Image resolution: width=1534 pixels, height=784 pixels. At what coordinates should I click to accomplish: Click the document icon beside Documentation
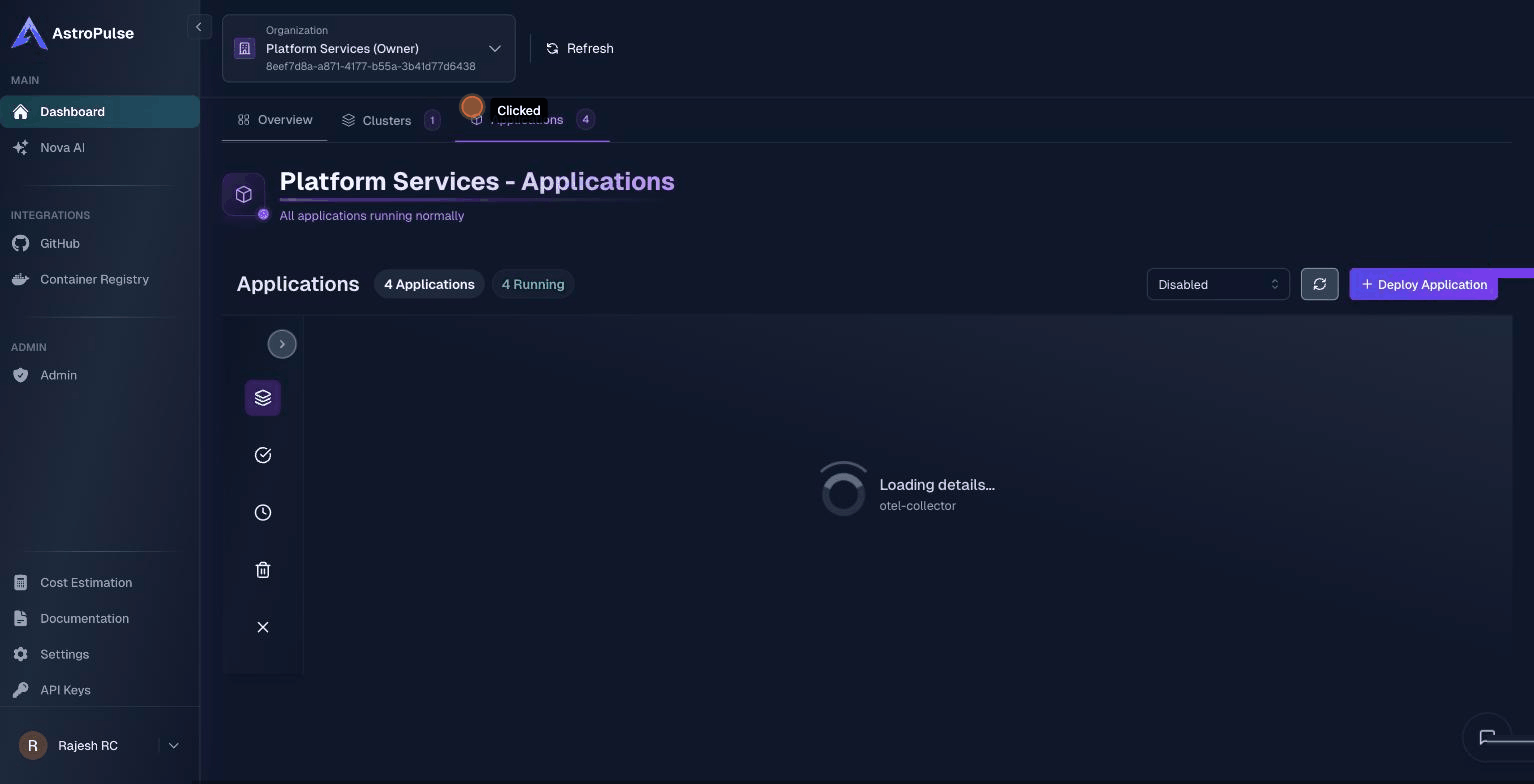[20, 618]
